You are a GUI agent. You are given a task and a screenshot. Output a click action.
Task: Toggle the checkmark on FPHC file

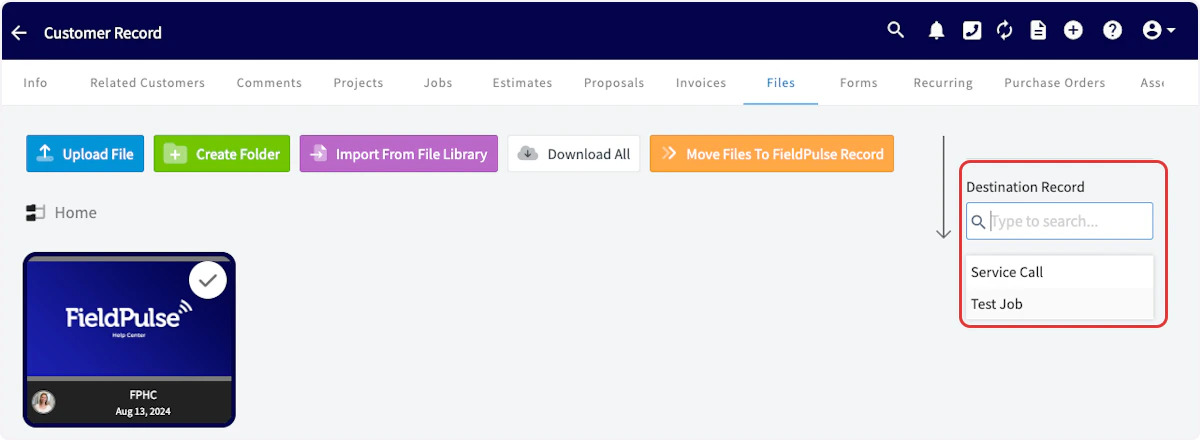pyautogui.click(x=208, y=281)
